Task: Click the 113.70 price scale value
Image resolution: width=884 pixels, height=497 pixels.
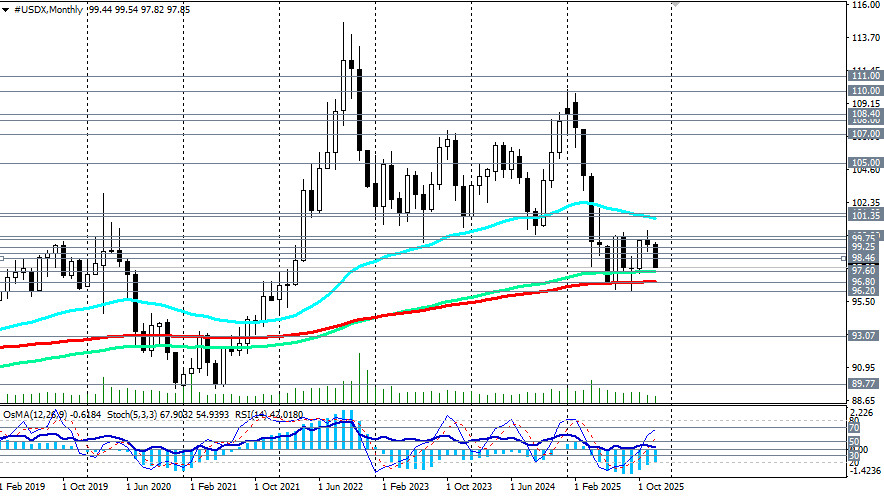Action: (866, 38)
